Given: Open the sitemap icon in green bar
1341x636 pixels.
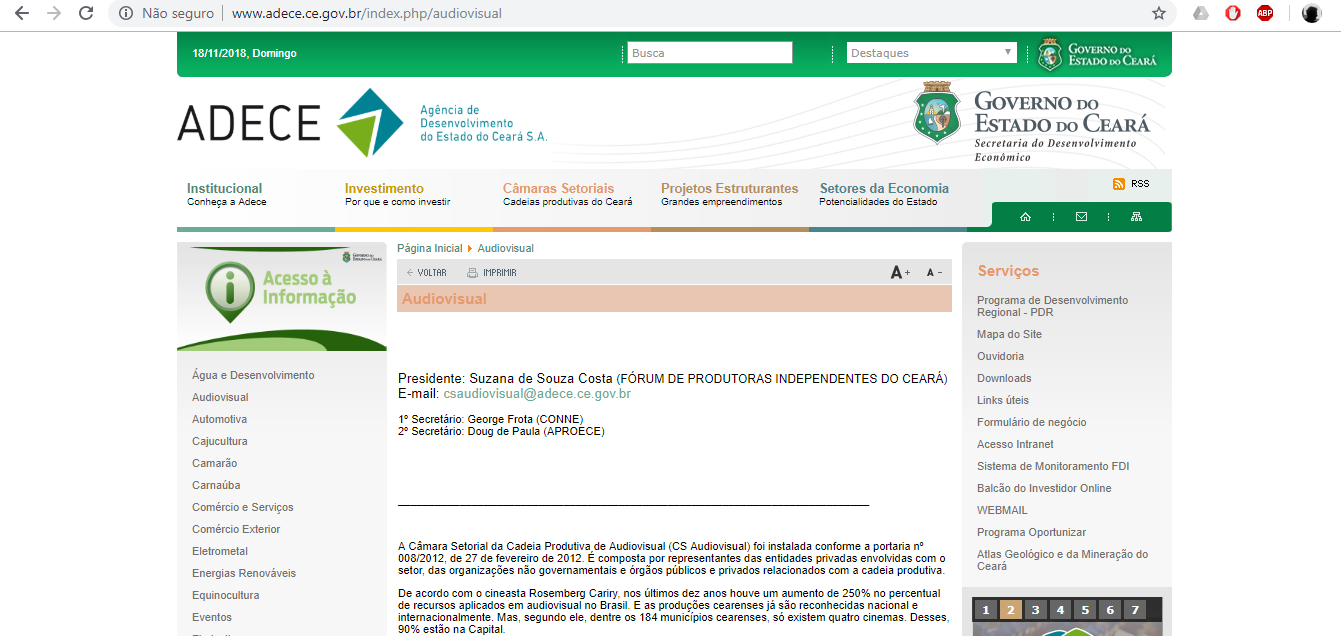Looking at the screenshot, I should tap(1136, 217).
